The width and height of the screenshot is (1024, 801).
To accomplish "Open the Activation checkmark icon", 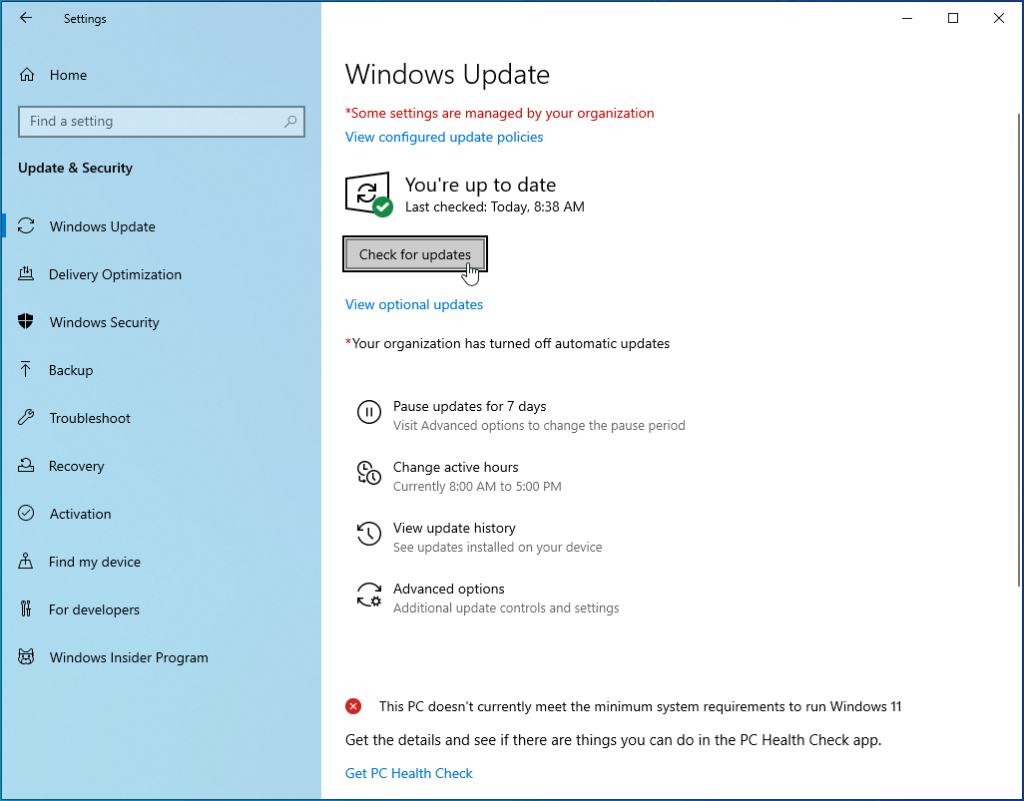I will click(x=27, y=514).
